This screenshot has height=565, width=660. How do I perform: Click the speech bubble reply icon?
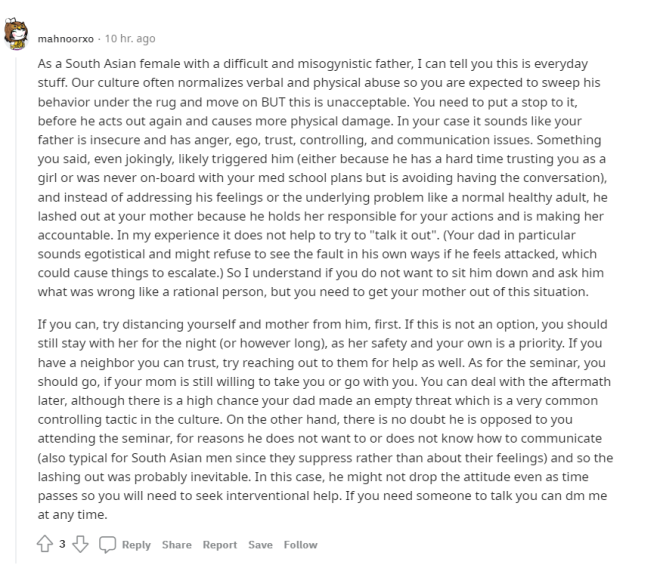coord(107,544)
